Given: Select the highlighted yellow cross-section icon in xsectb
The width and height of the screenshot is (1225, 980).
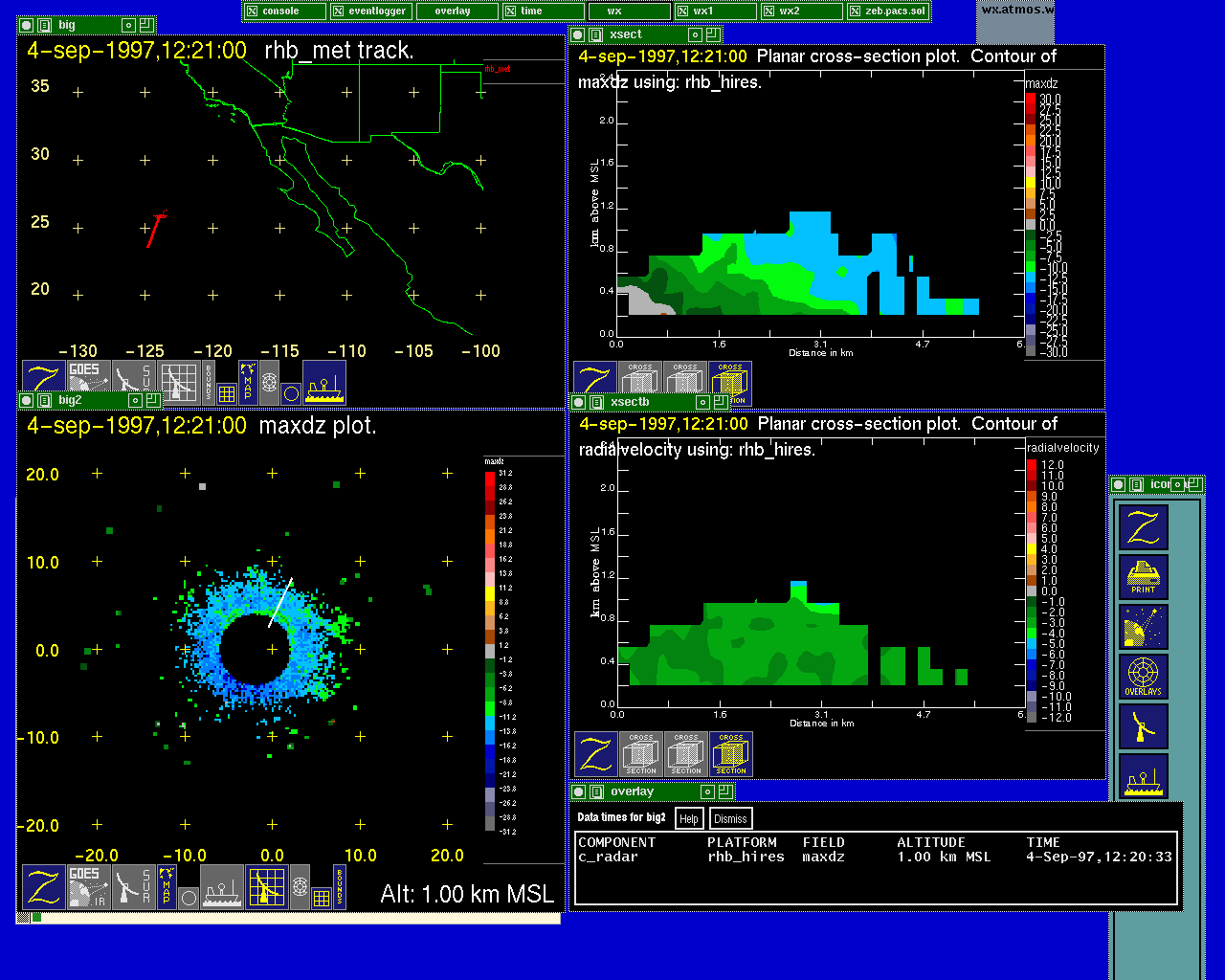Looking at the screenshot, I should [731, 754].
